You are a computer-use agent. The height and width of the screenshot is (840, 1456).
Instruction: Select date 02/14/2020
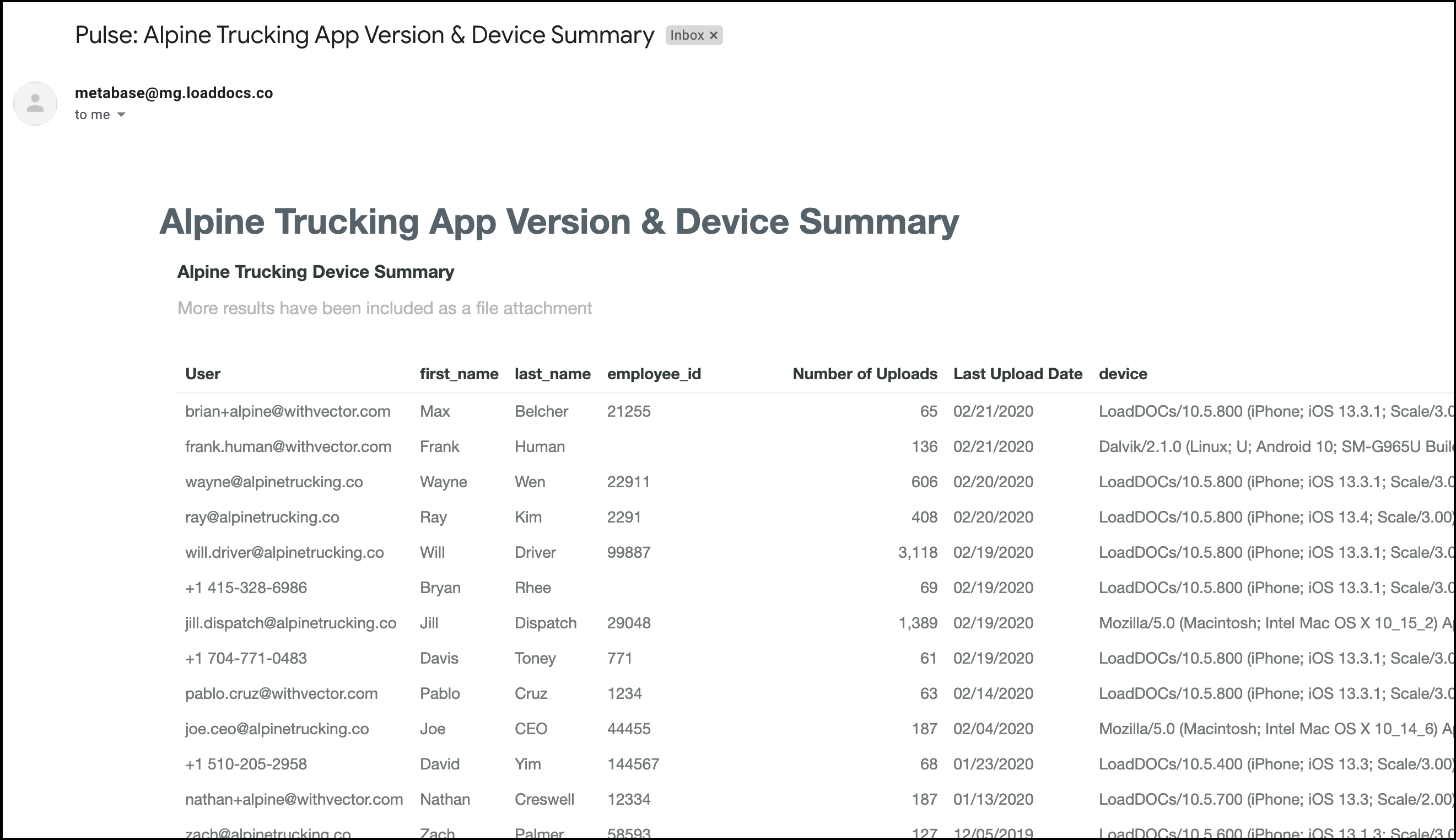pos(993,693)
